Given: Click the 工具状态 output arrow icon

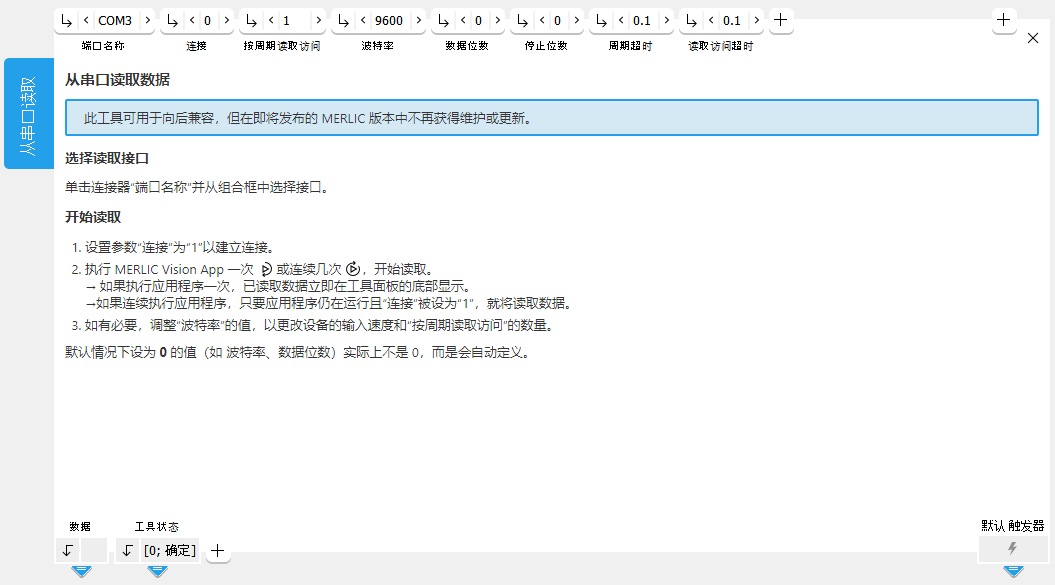Looking at the screenshot, I should click(x=128, y=550).
